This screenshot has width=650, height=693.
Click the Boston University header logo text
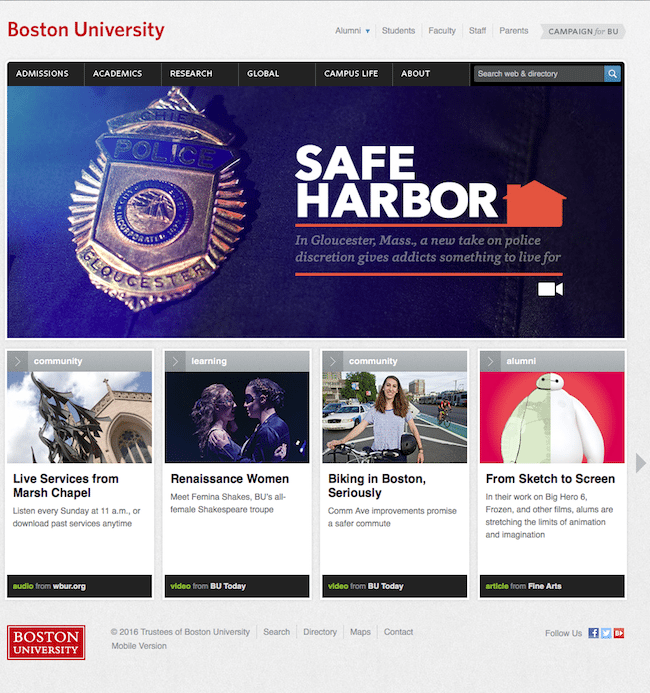click(86, 30)
